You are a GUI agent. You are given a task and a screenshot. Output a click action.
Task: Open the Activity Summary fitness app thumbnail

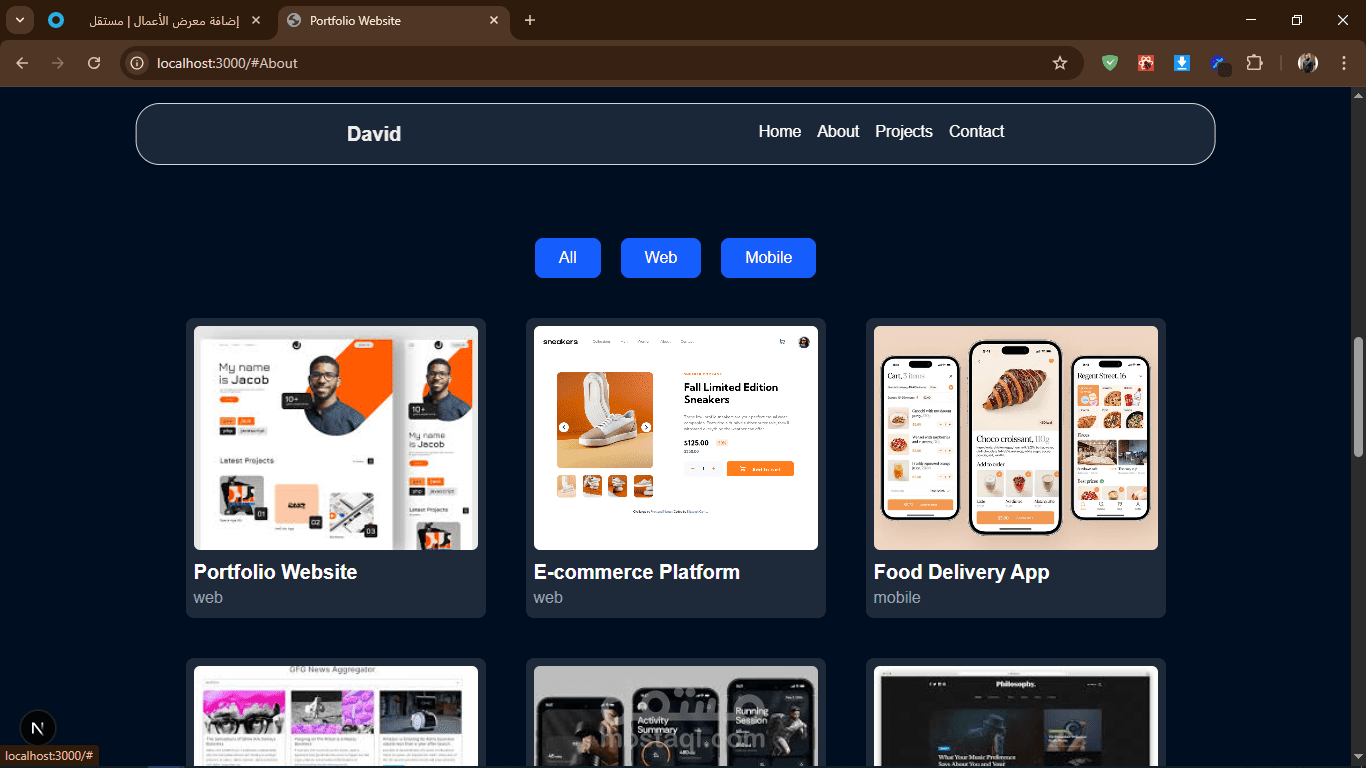tap(676, 717)
